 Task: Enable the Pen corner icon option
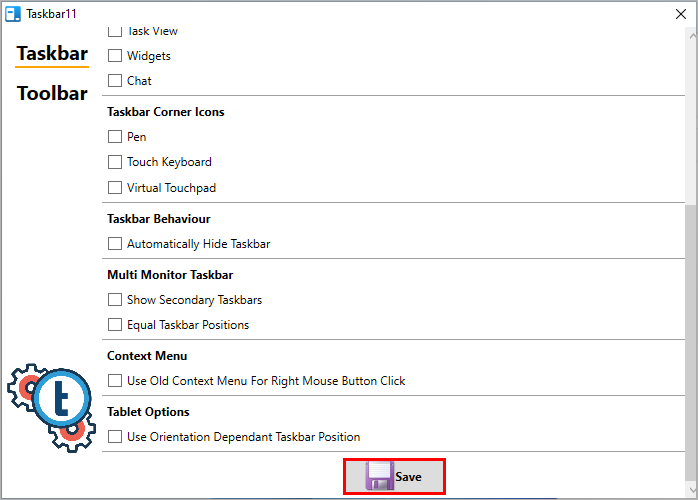[x=115, y=136]
